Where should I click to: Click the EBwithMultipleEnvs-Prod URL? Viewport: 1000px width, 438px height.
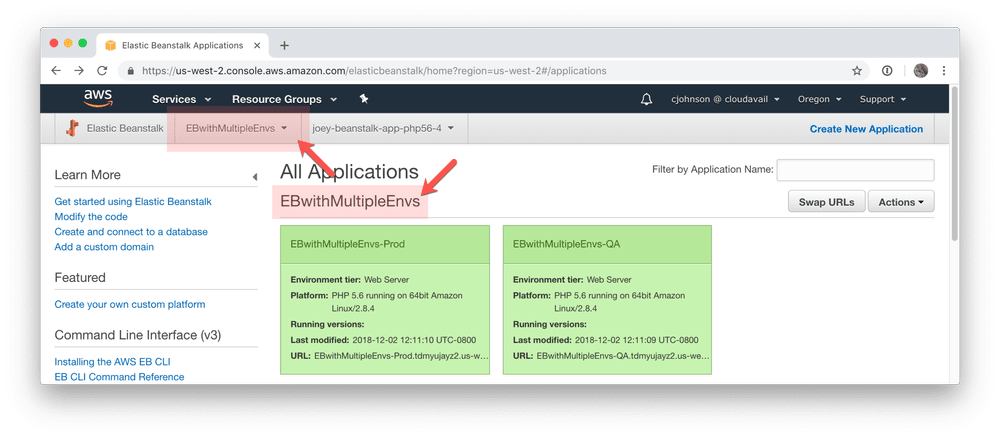pyautogui.click(x=401, y=355)
